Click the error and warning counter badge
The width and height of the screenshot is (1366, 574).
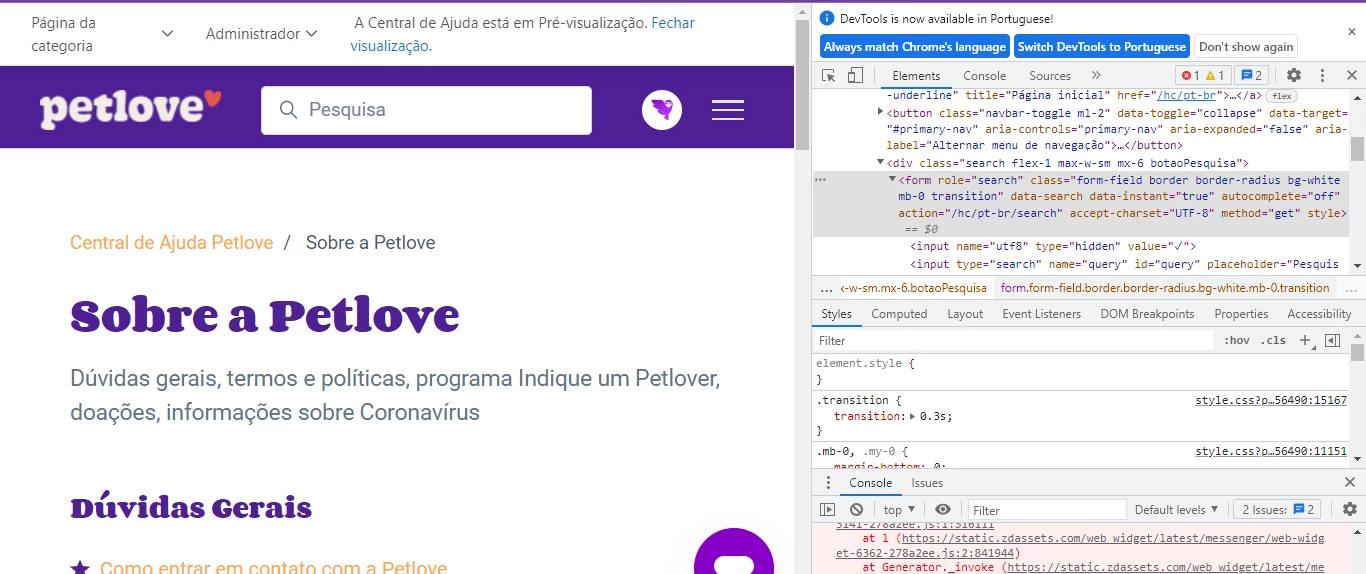(1203, 75)
